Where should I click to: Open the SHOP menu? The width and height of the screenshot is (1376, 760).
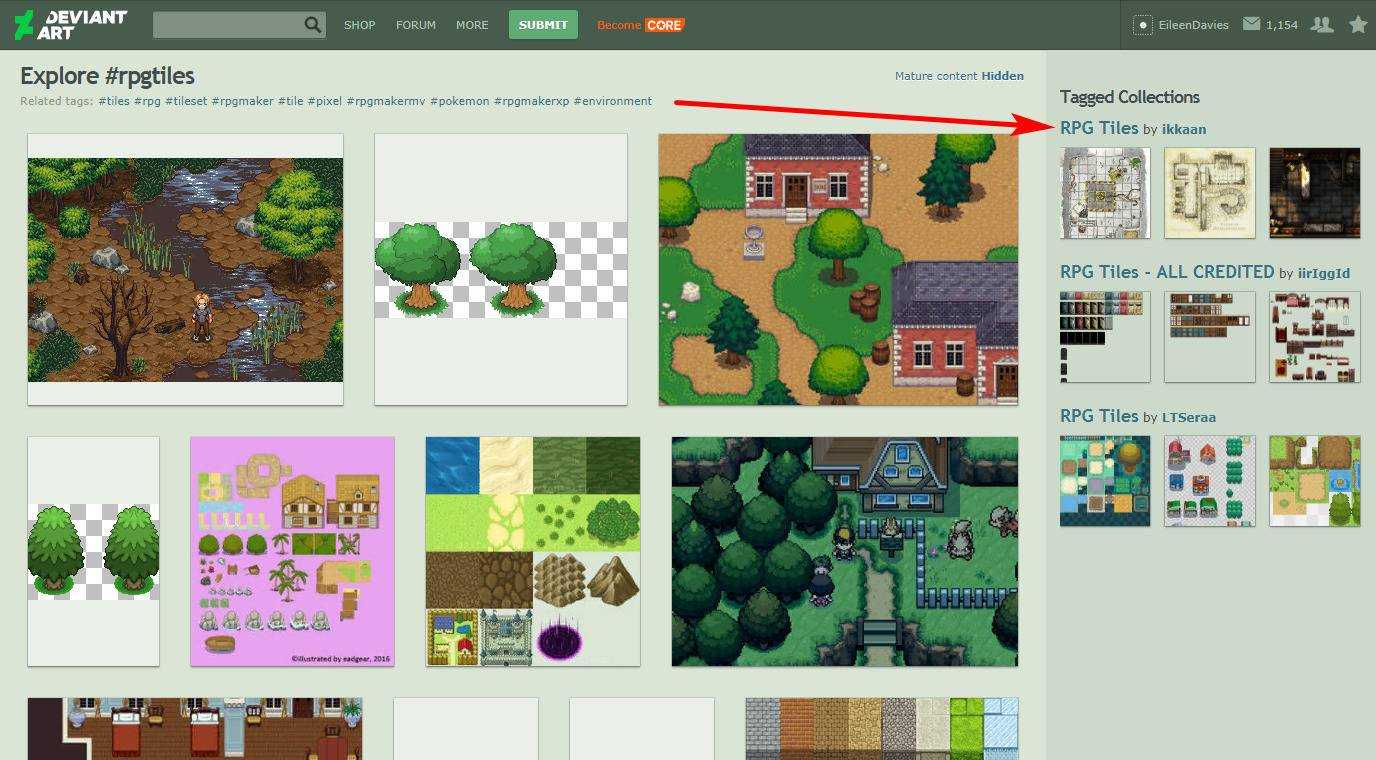[x=359, y=25]
